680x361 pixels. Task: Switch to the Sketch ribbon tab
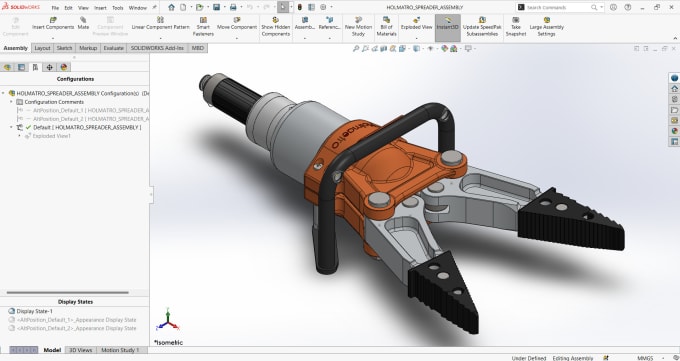pyautogui.click(x=65, y=48)
